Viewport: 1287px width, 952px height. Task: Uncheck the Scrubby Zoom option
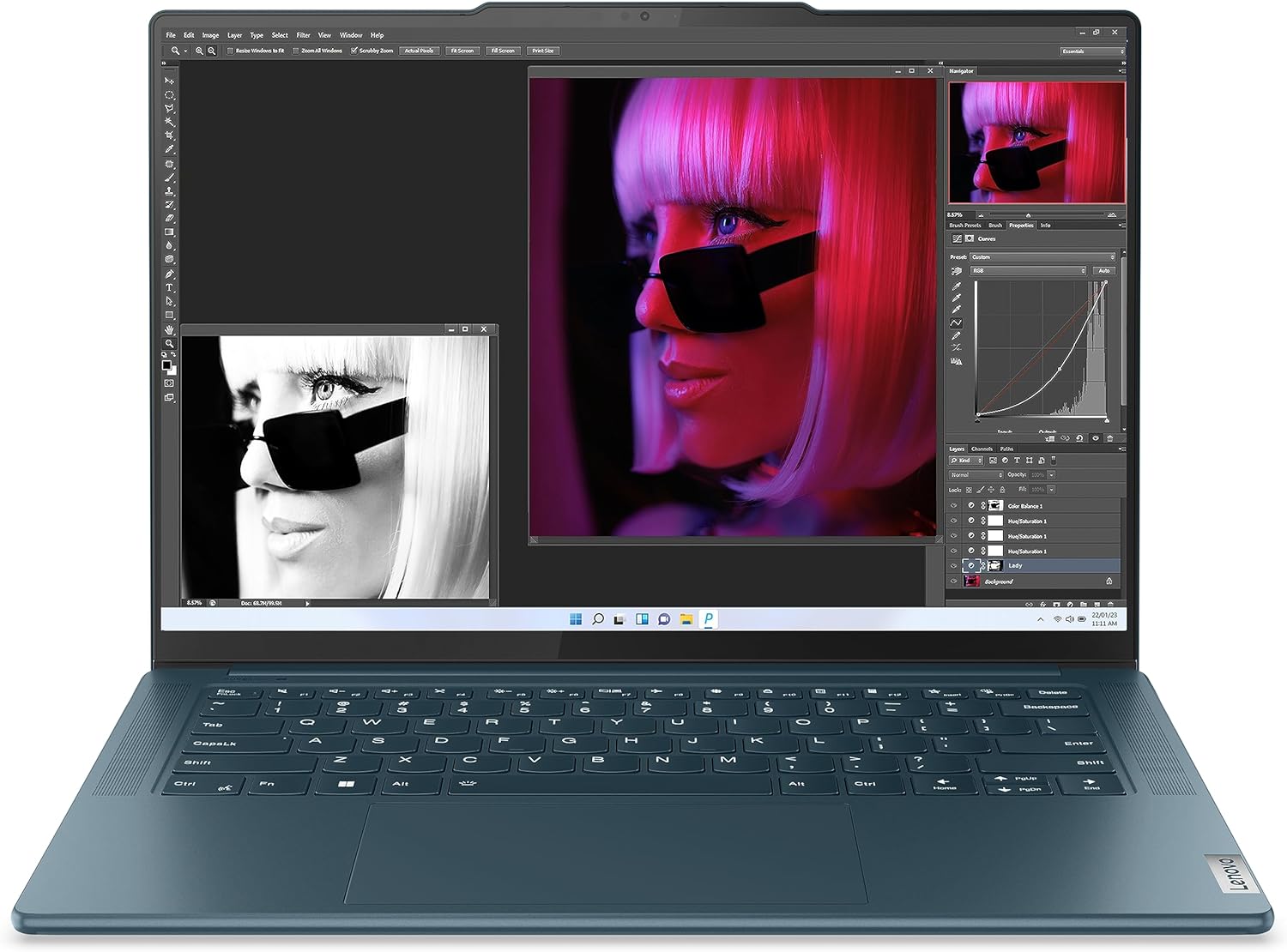(354, 51)
